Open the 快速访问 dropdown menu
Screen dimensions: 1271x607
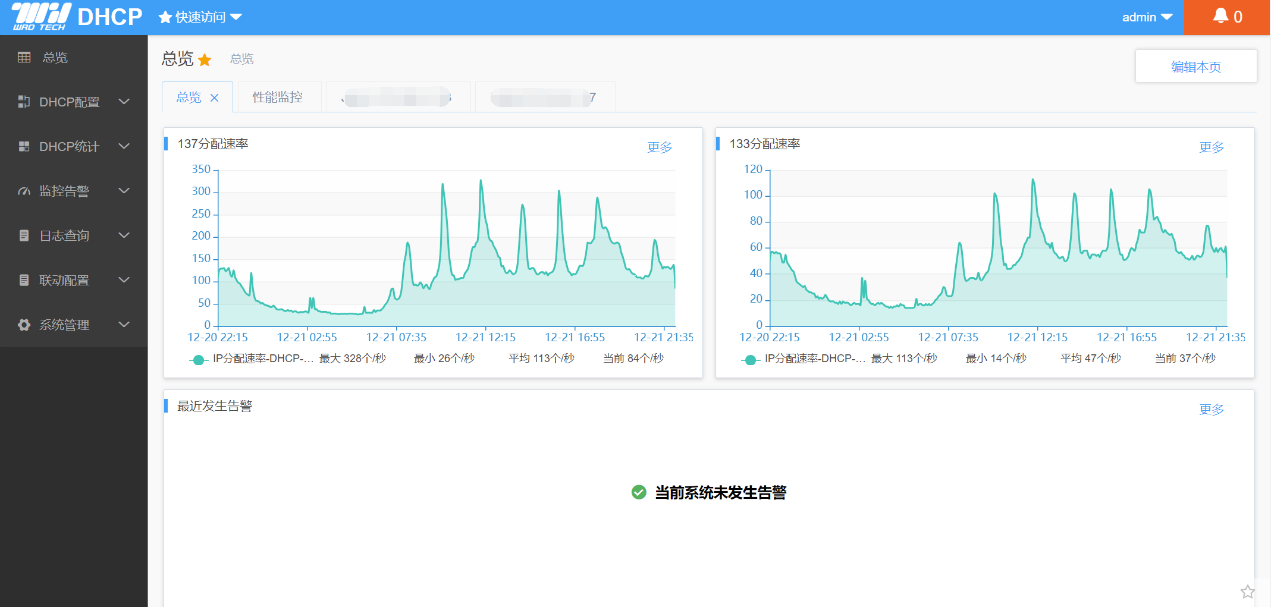click(200, 17)
